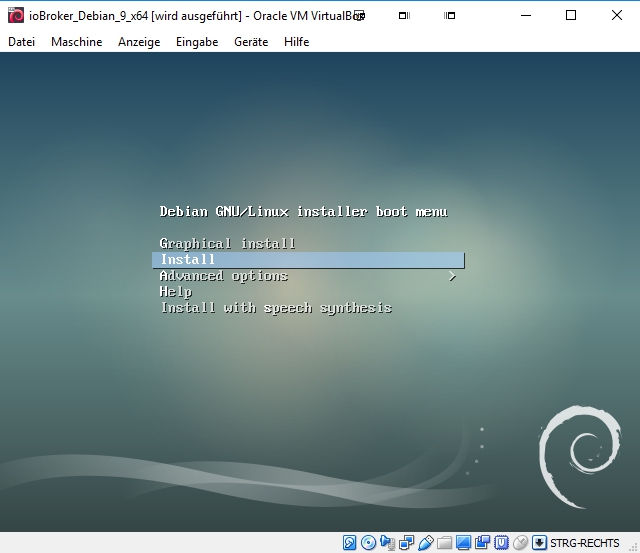The width and height of the screenshot is (640, 553).
Task: Open the Hilfe menu
Action: [x=297, y=42]
